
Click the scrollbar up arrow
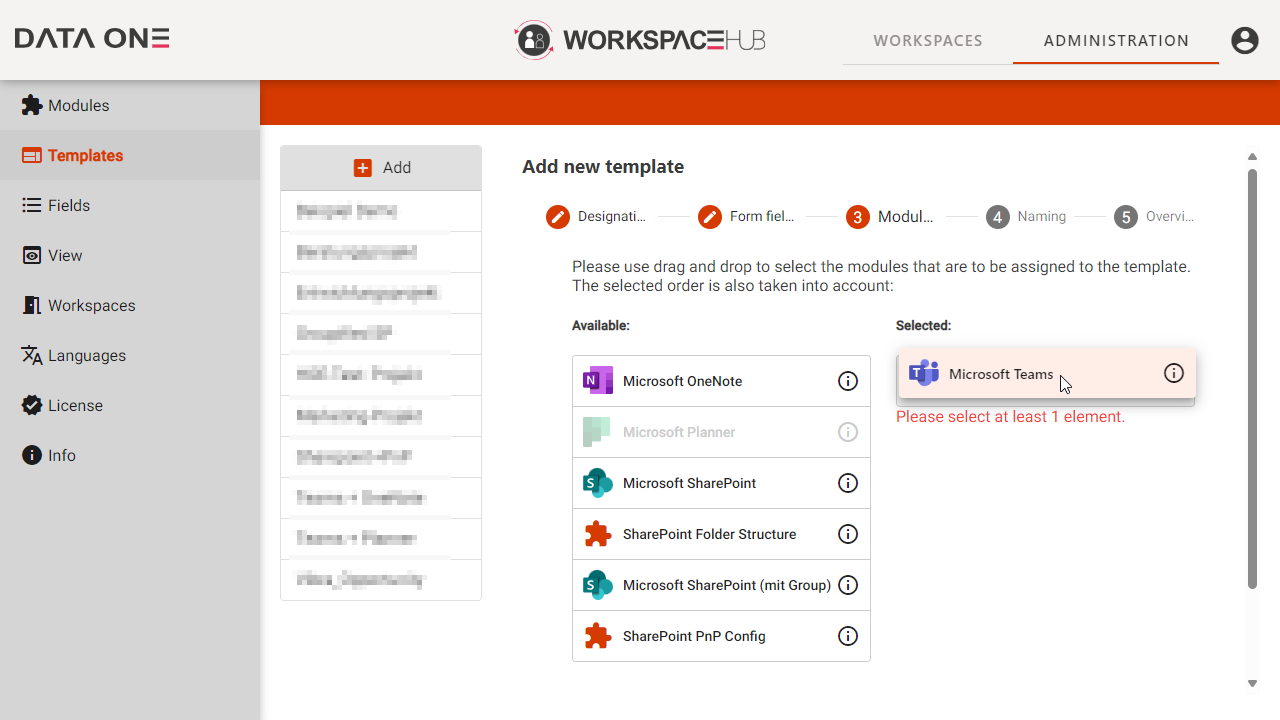[1252, 156]
